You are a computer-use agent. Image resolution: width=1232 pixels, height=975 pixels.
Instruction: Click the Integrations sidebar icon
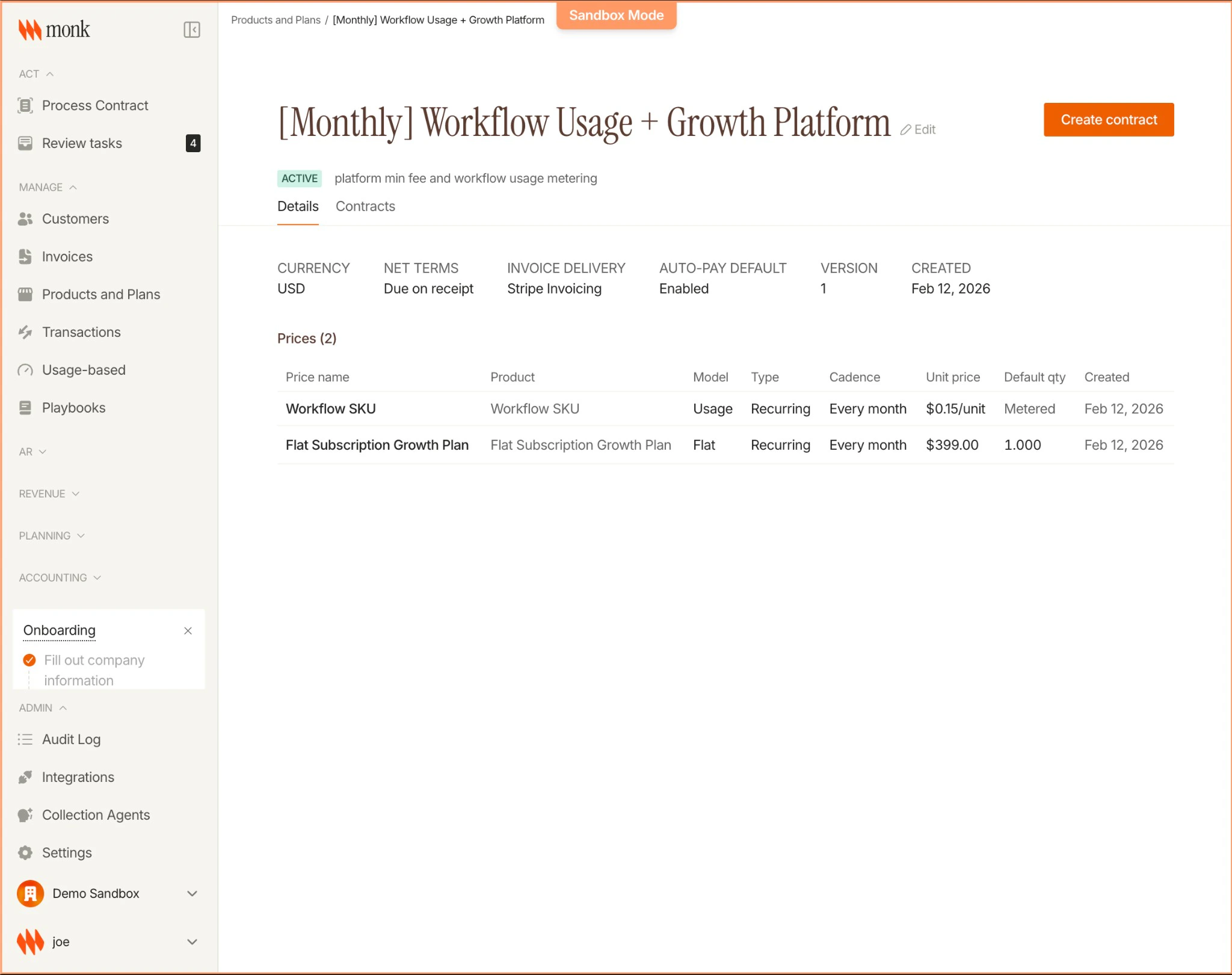[25, 777]
